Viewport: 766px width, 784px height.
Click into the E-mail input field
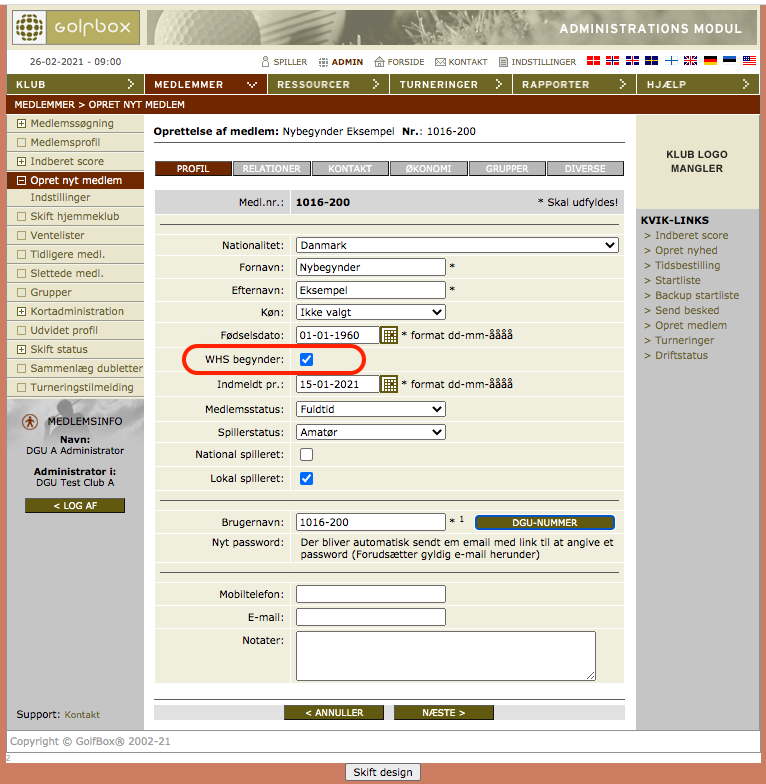(370, 617)
